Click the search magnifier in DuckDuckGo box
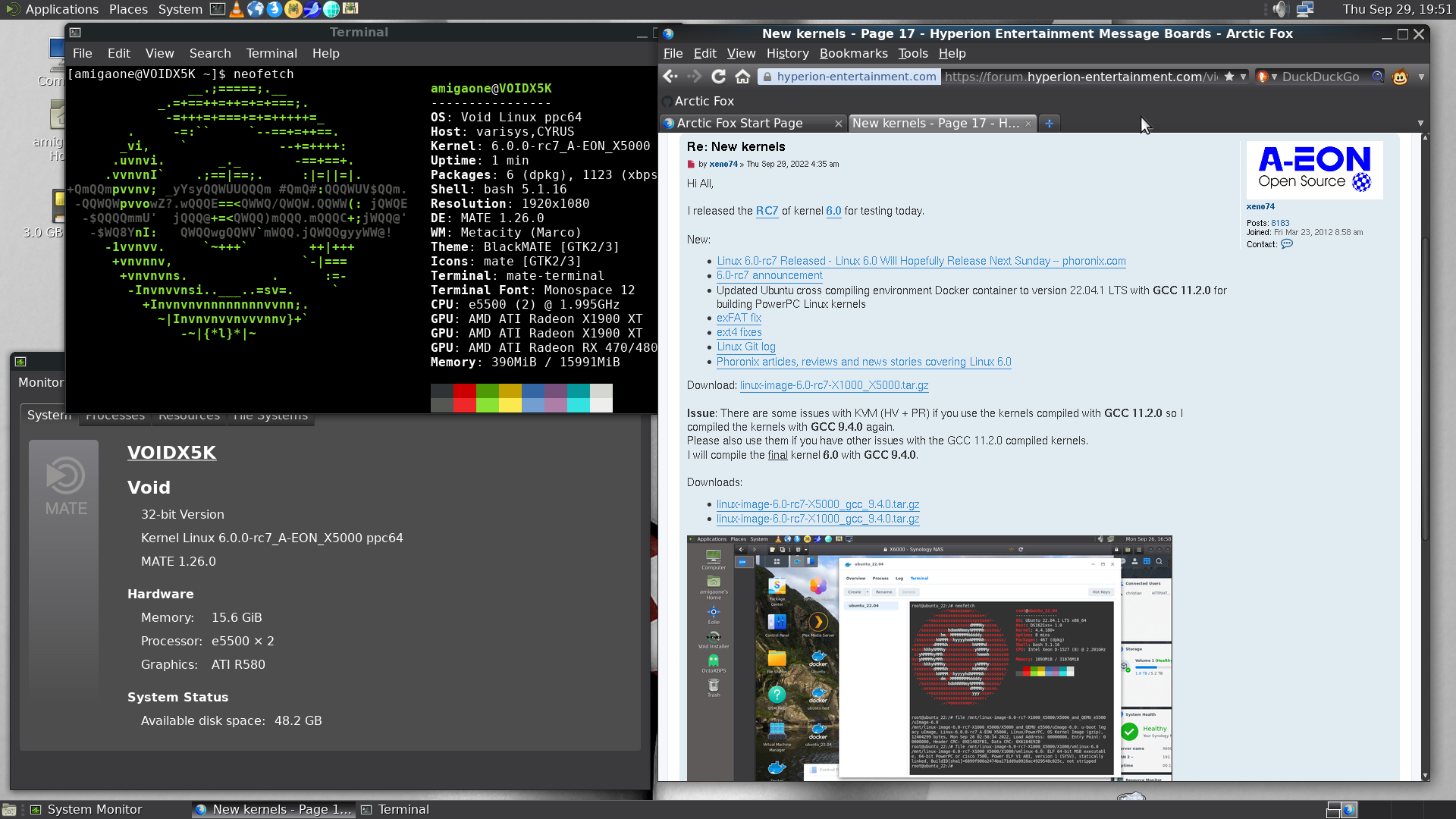Screen dimensions: 1456x819 click(x=1378, y=77)
